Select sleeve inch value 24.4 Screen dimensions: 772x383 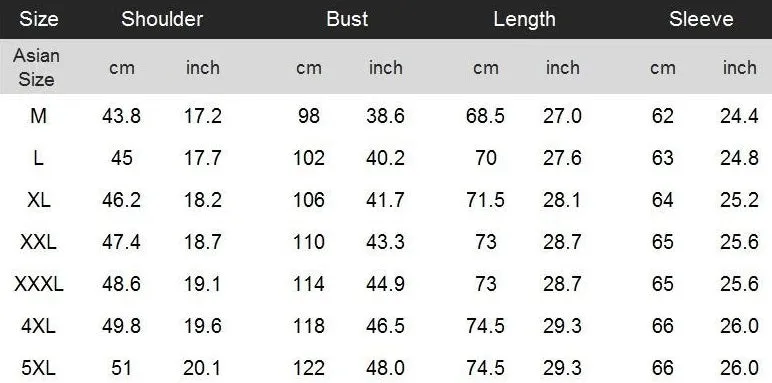click(x=739, y=116)
